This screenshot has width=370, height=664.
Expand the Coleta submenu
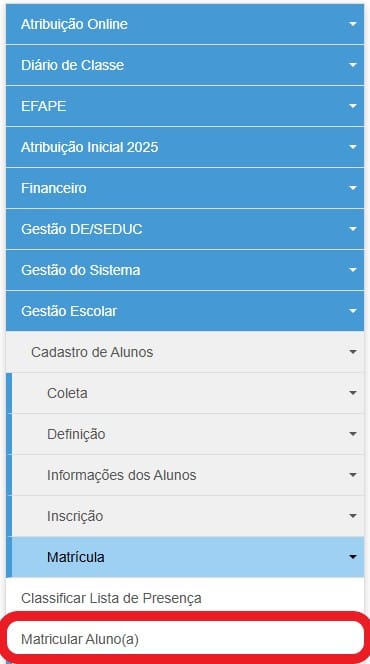(188, 393)
